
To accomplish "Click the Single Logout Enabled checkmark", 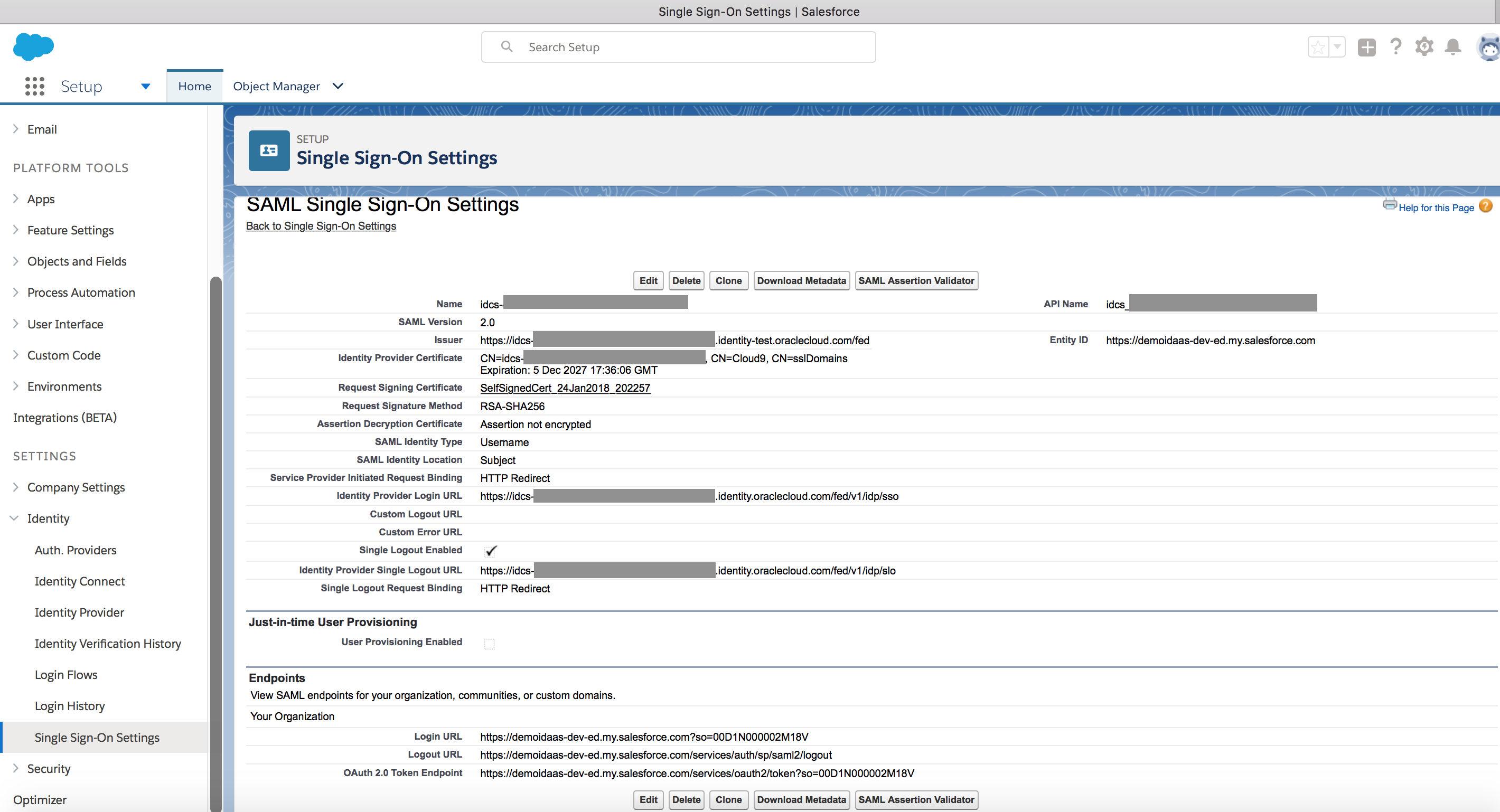I will 491,551.
